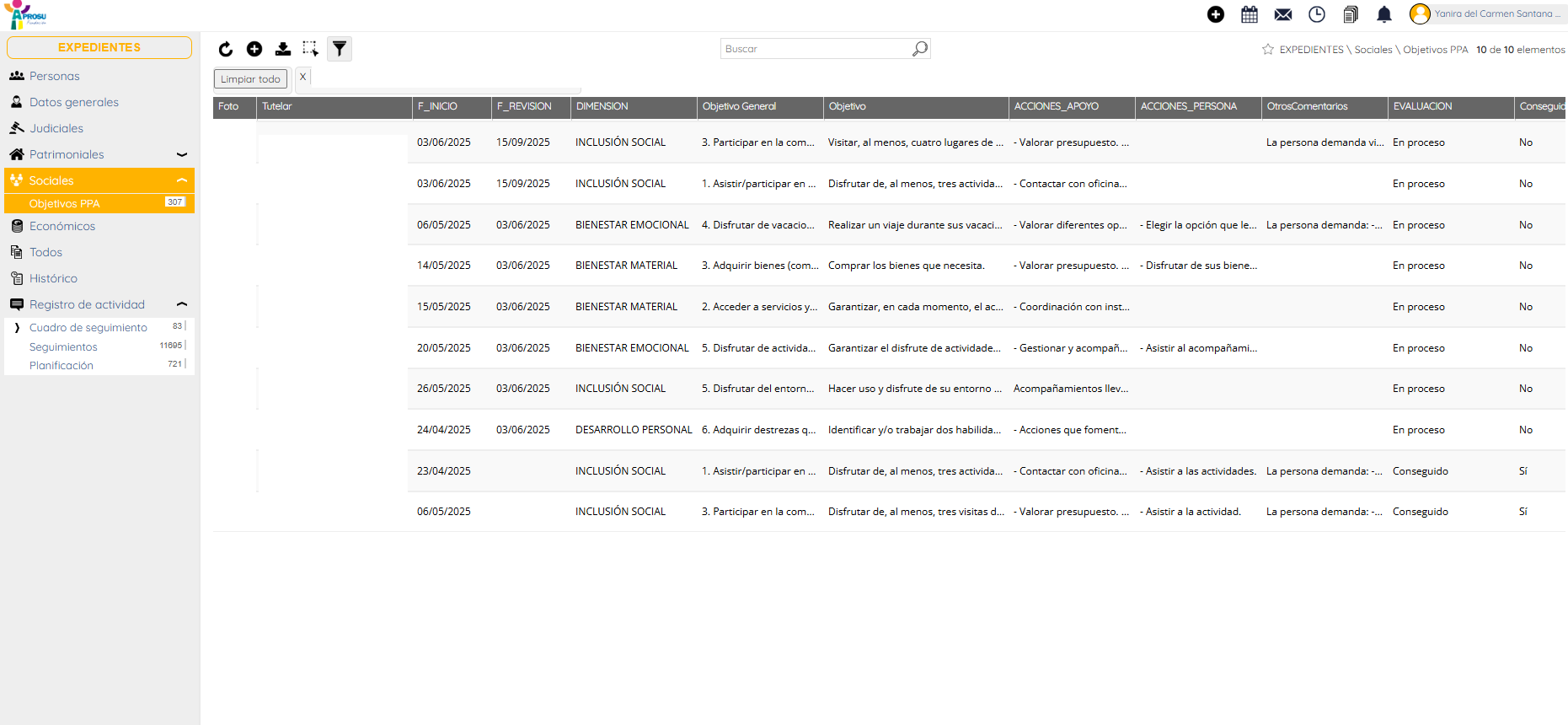Image resolution: width=1568 pixels, height=725 pixels.
Task: Click the download/export icon
Action: click(x=283, y=50)
